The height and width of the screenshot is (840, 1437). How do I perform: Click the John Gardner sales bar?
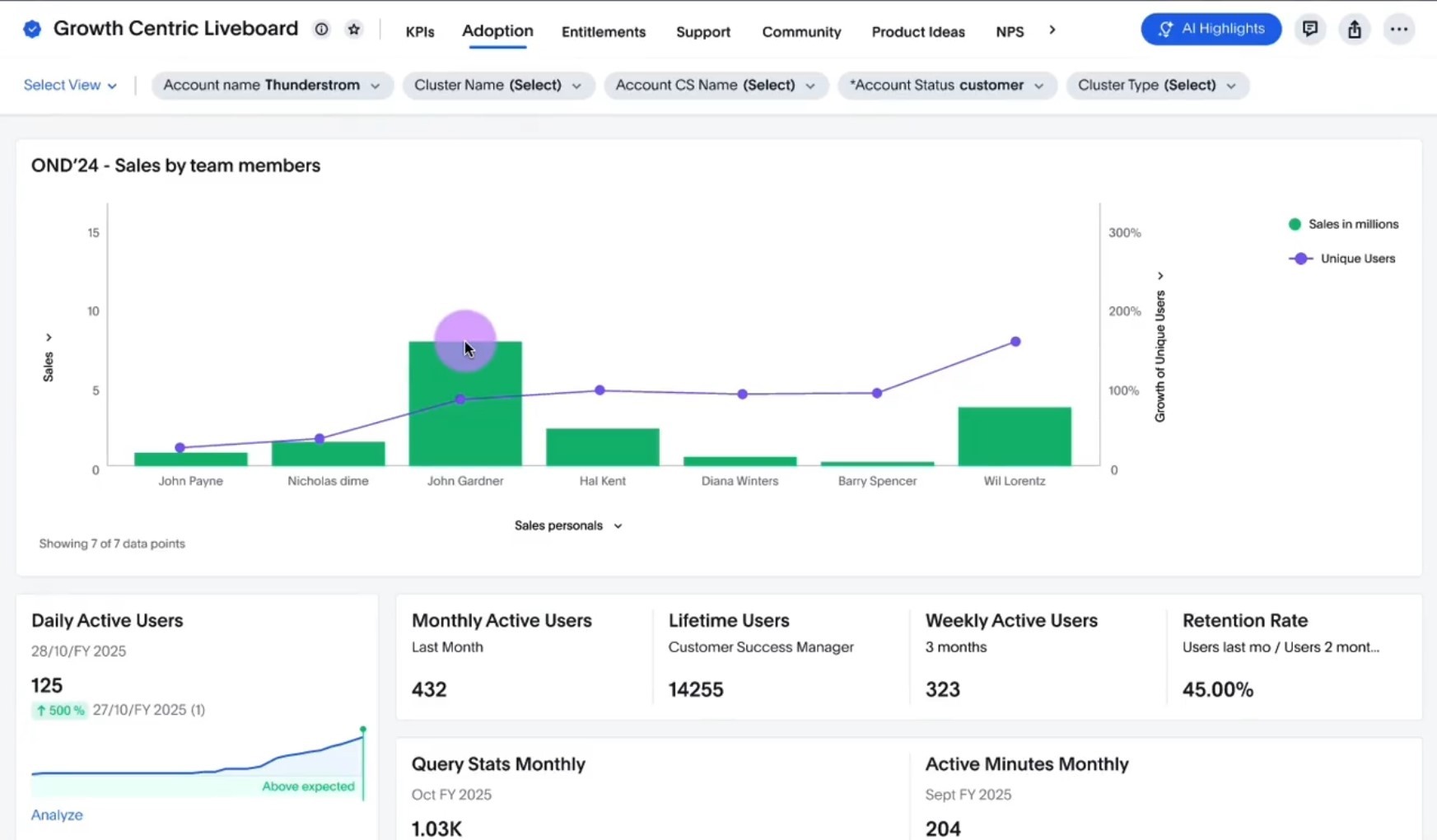point(465,404)
